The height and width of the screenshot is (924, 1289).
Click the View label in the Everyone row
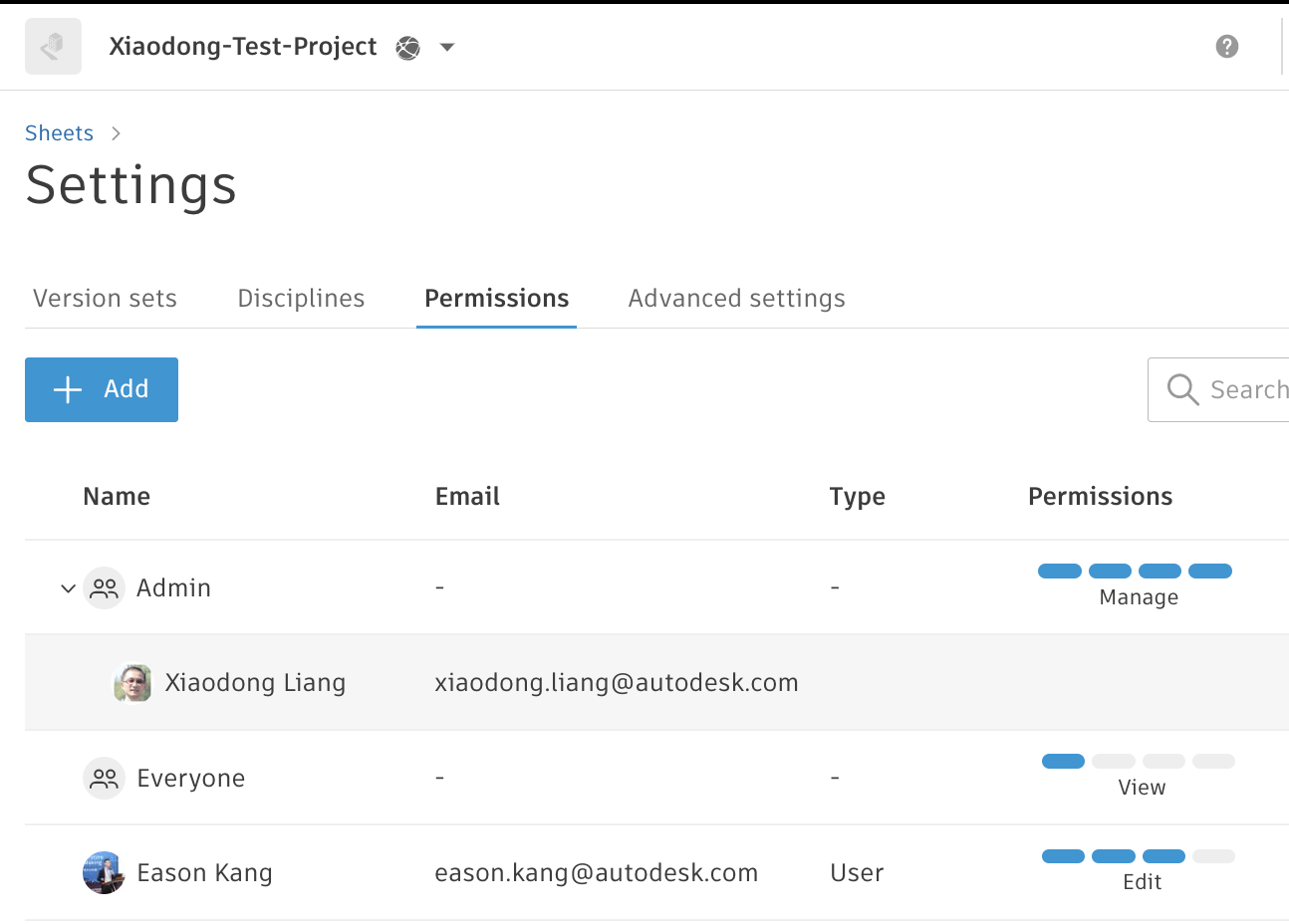[1142, 788]
